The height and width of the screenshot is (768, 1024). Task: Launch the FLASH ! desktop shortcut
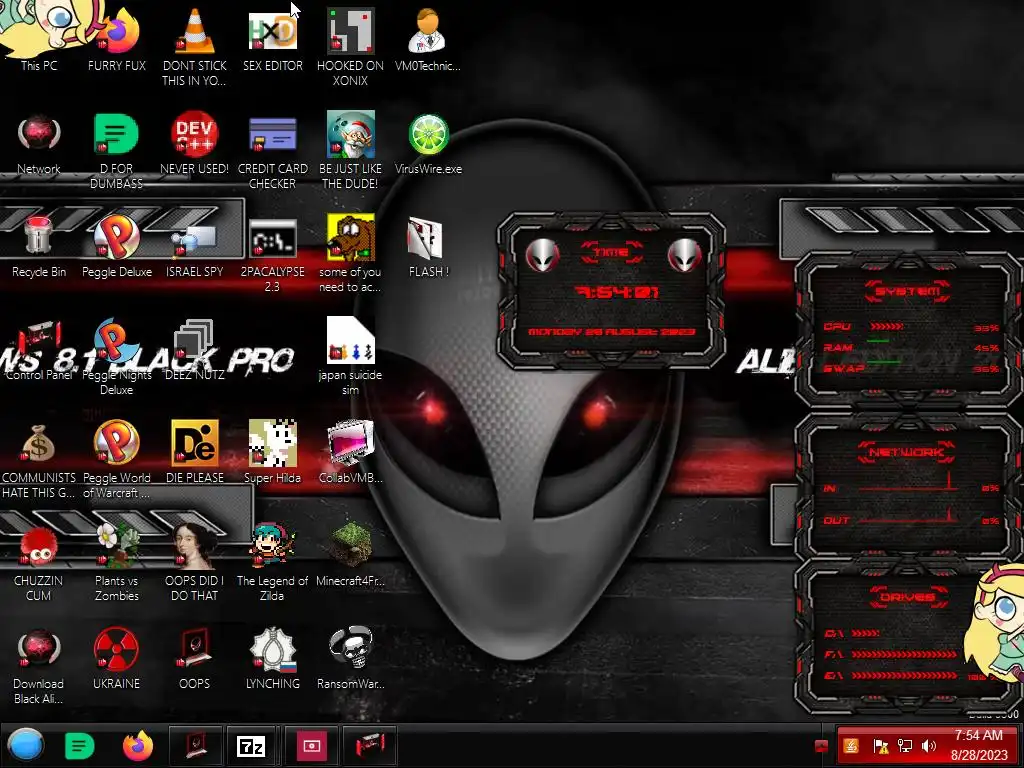[428, 247]
